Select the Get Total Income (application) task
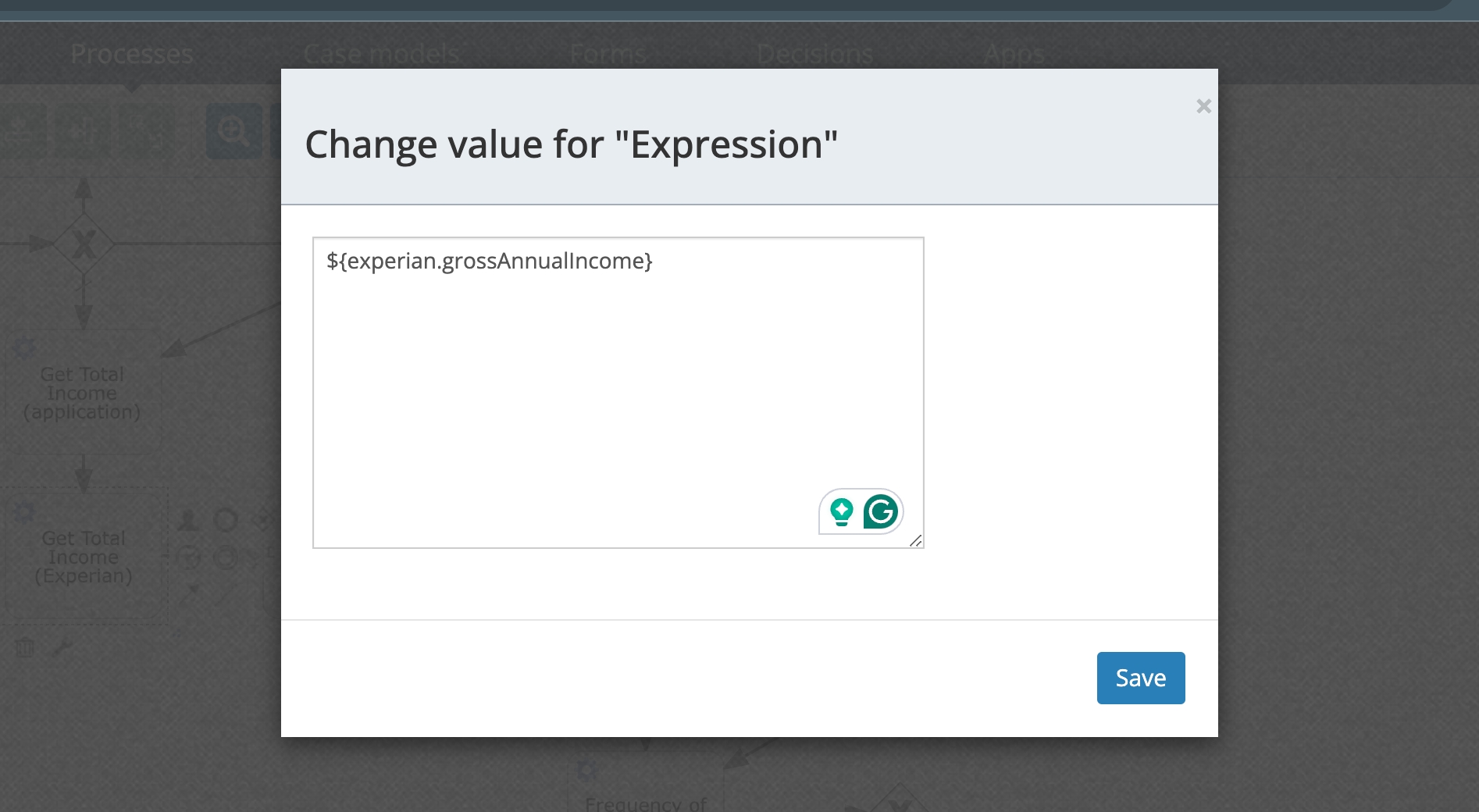 click(x=82, y=393)
